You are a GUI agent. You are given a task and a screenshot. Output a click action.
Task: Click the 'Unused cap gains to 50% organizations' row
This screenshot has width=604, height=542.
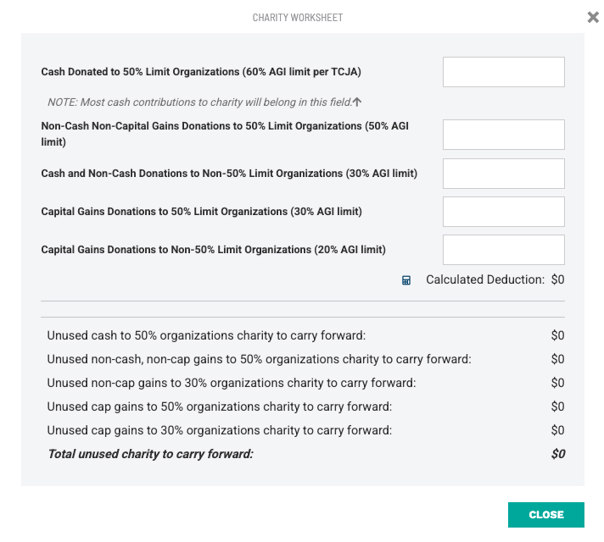click(x=219, y=407)
